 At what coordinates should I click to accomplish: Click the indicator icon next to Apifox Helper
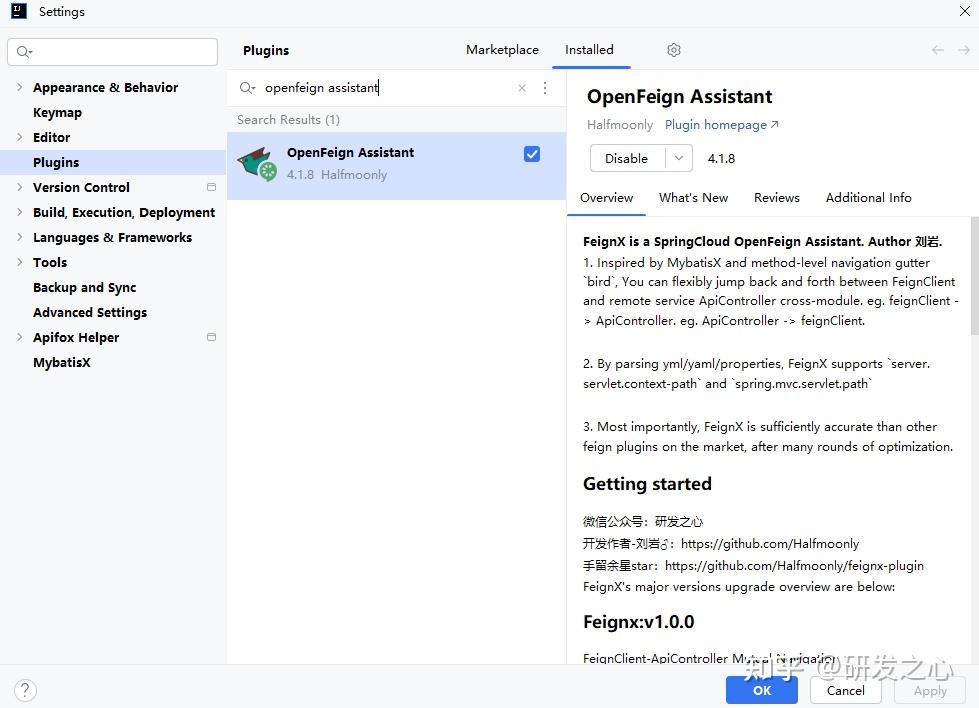210,337
